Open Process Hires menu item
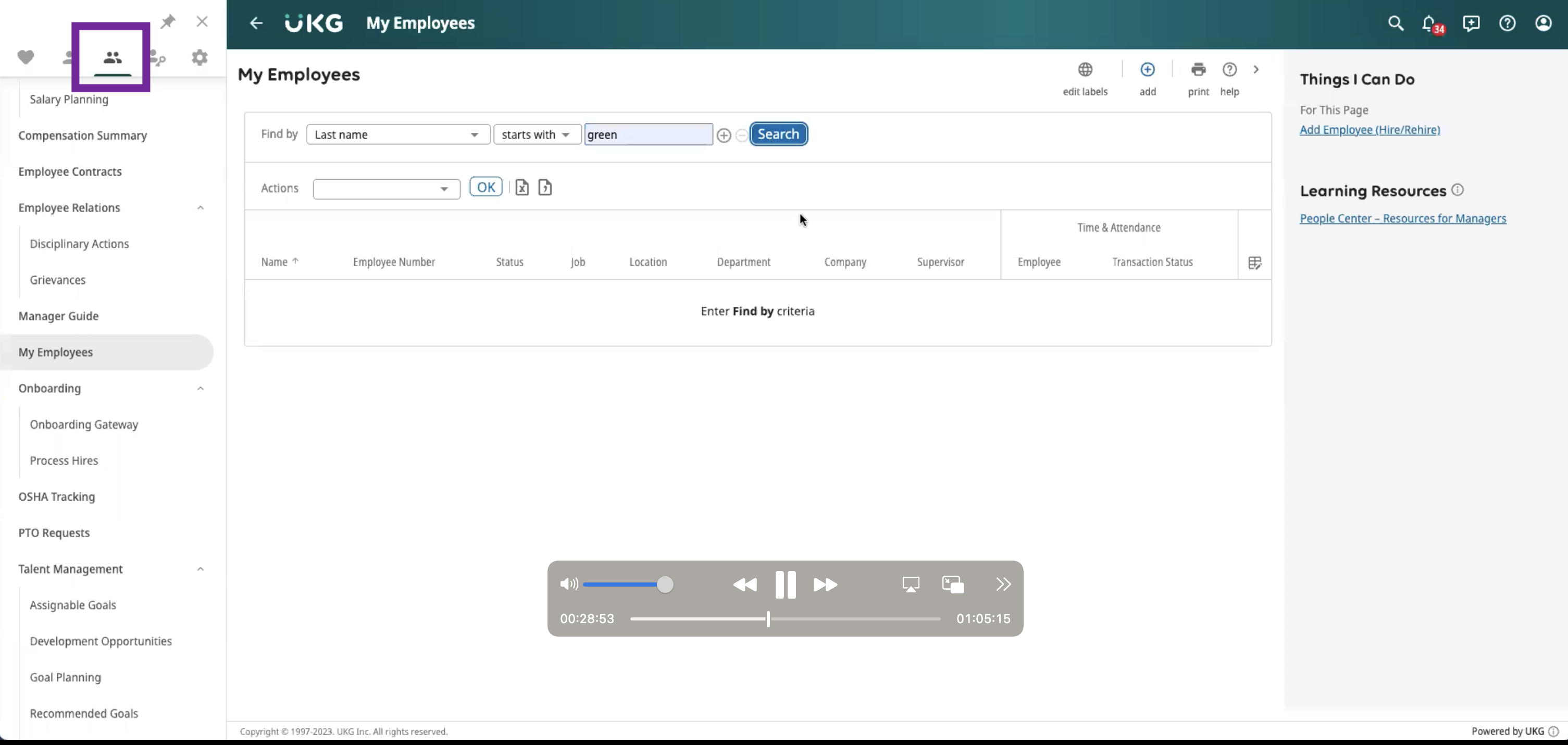The image size is (1568, 745). 64,460
